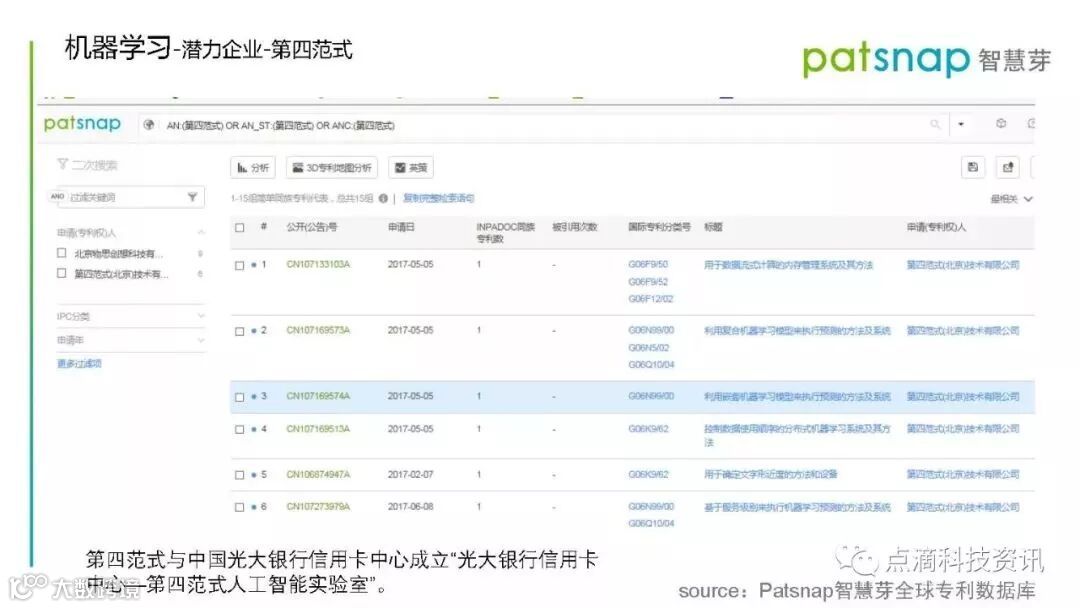The width and height of the screenshot is (1080, 608).
Task: Open the caret dropdown beside the search box
Action: 961,124
